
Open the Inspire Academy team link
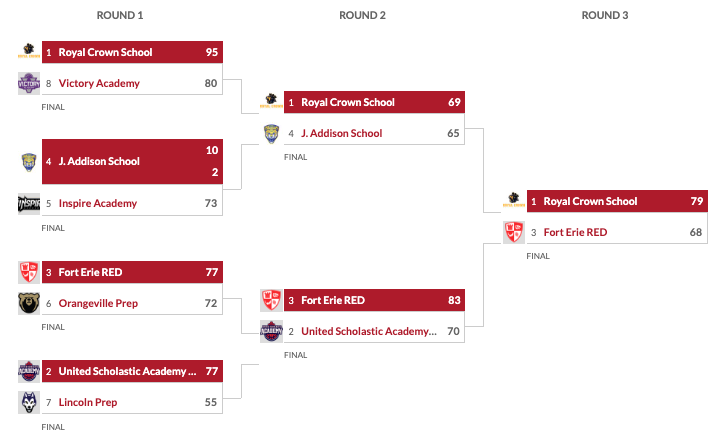pos(97,203)
